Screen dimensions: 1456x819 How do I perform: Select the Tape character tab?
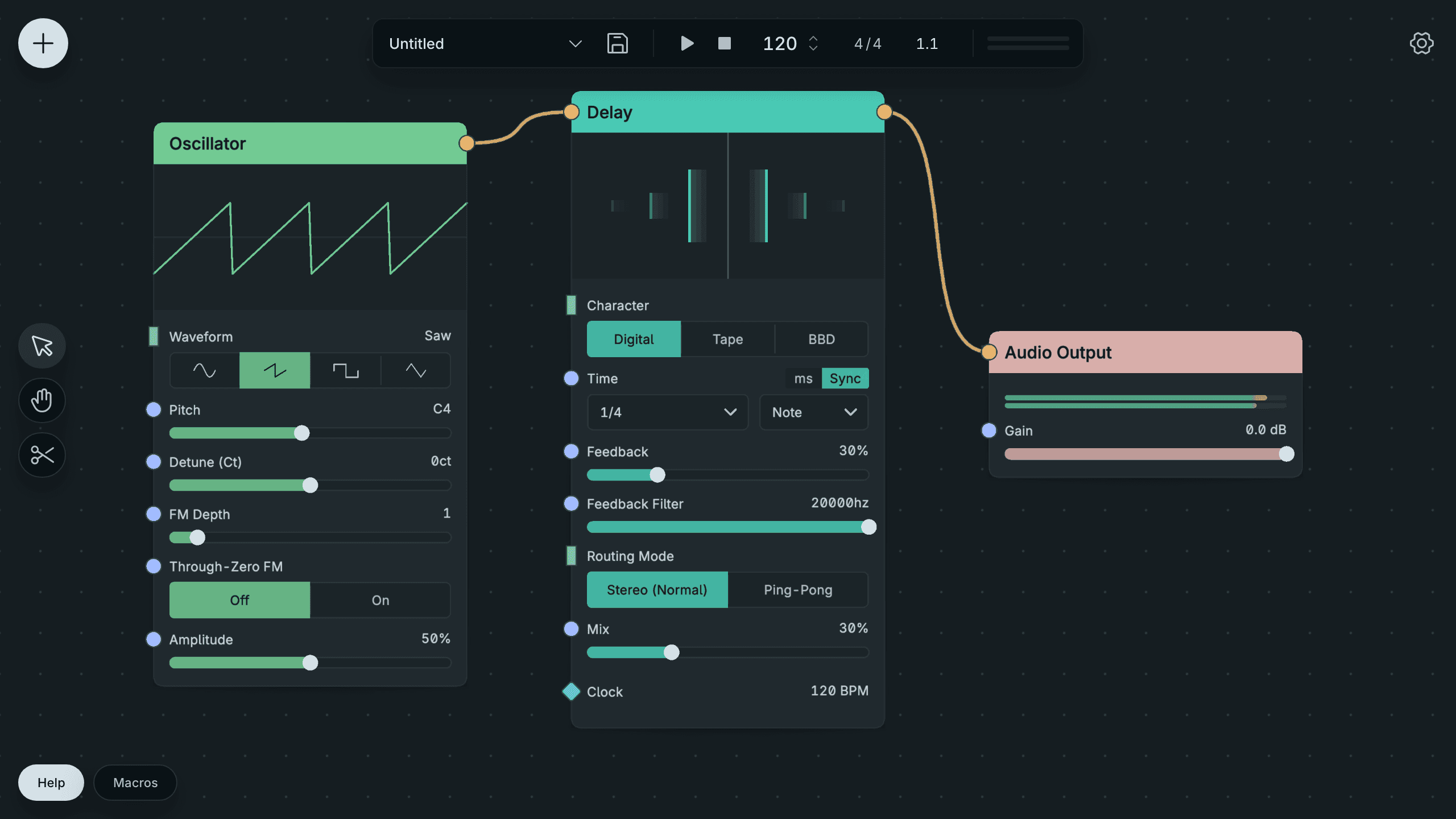pyautogui.click(x=727, y=339)
